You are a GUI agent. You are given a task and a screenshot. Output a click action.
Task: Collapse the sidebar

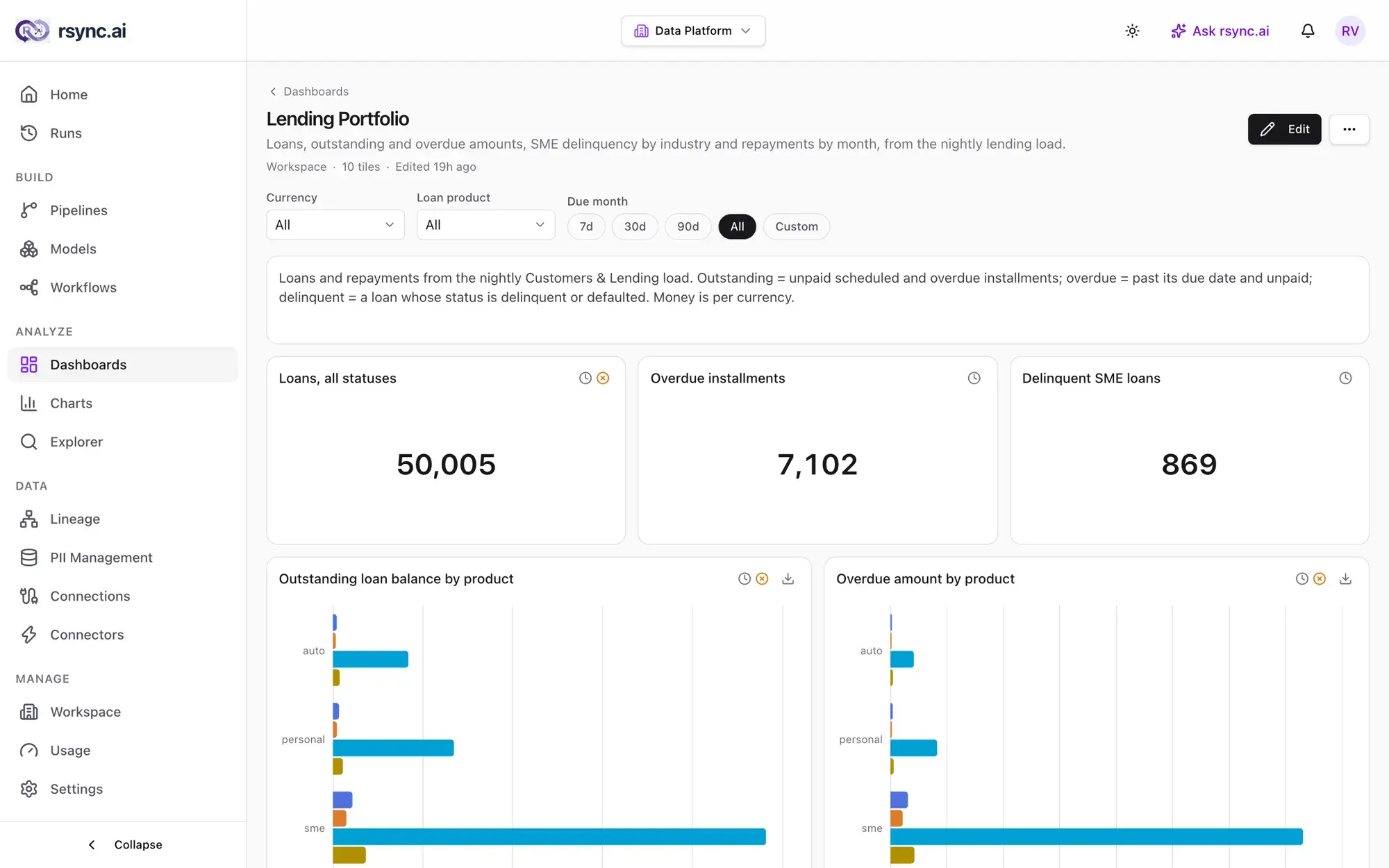tap(123, 844)
